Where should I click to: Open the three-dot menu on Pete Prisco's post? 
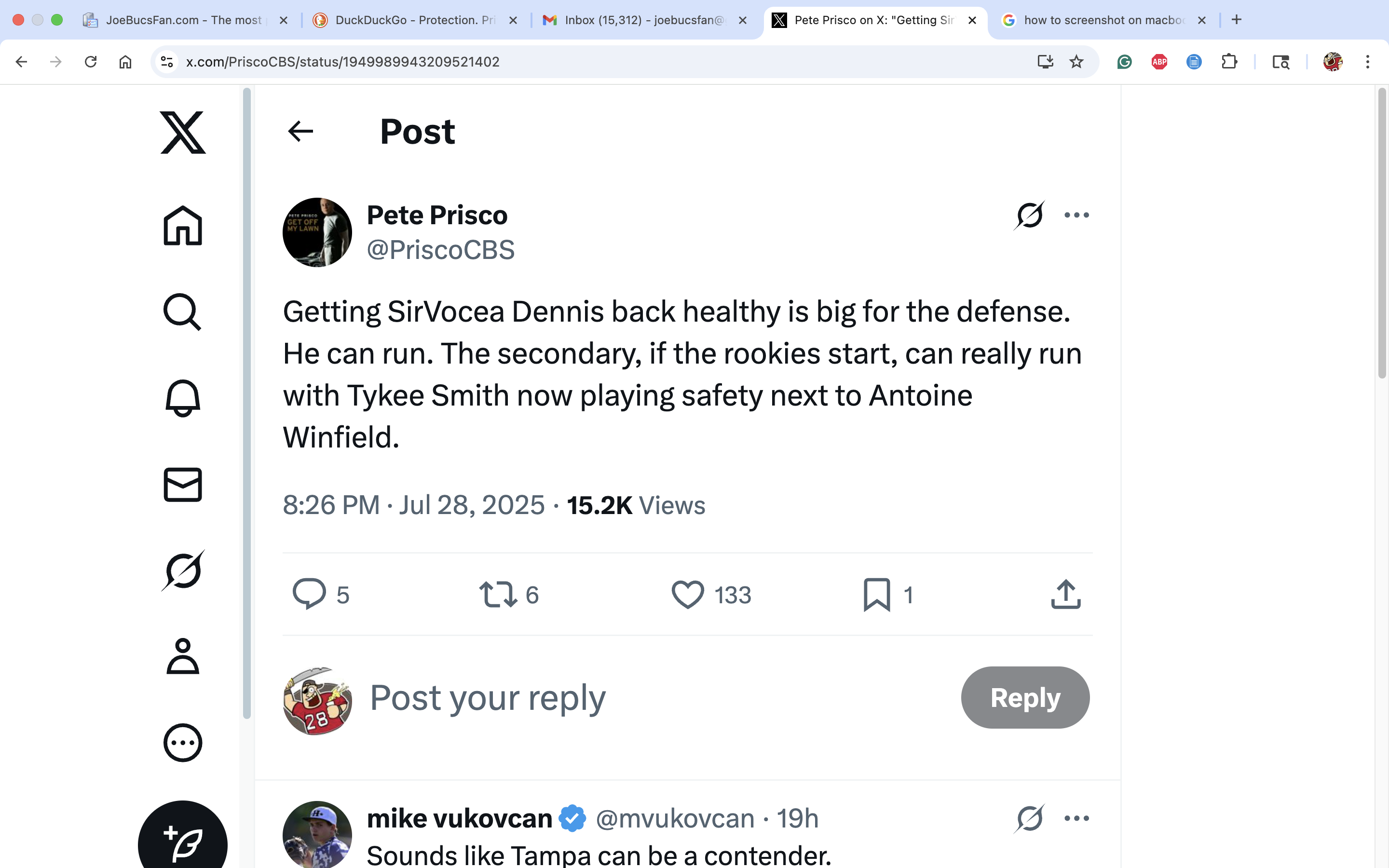1076,215
